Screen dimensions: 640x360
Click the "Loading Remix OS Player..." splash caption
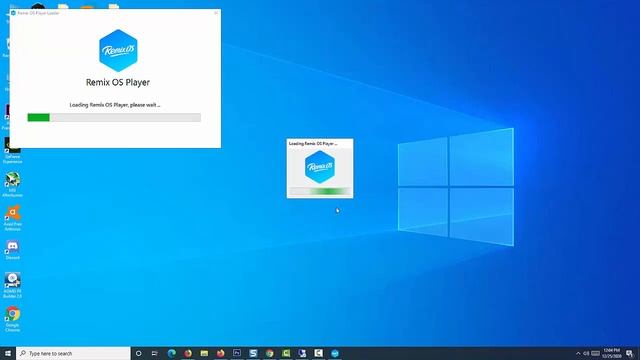pos(313,144)
